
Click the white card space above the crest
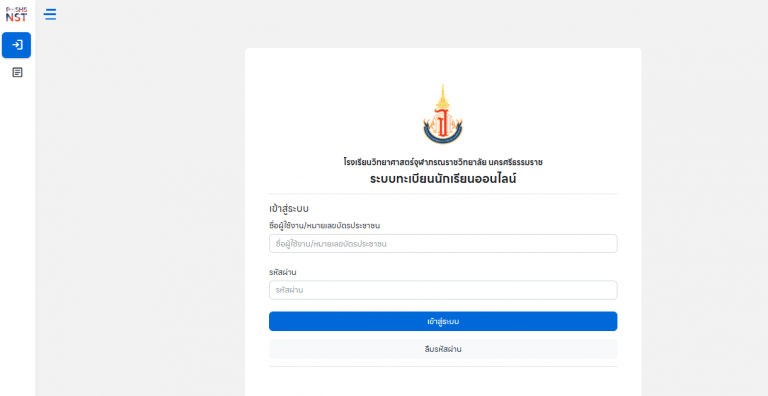pyautogui.click(x=443, y=65)
